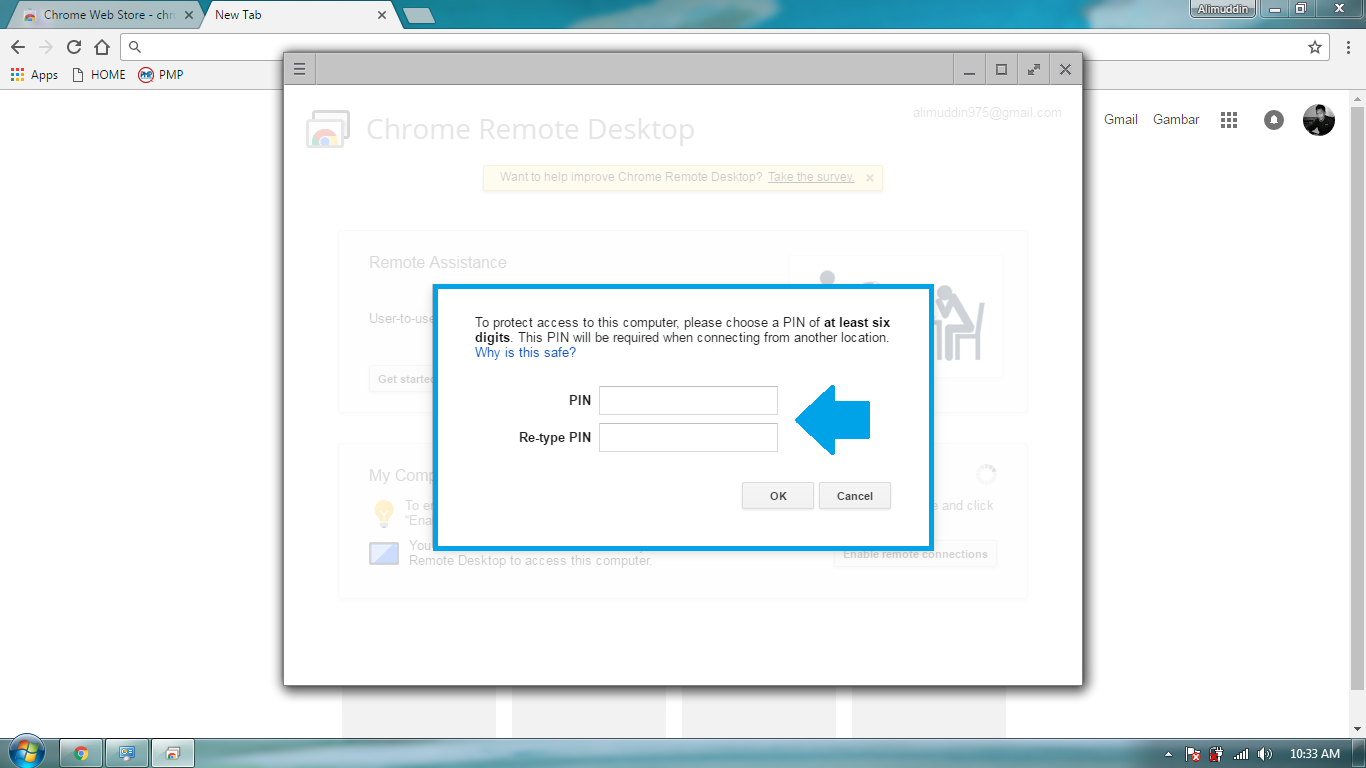Open the Chrome three-dot menu
This screenshot has width=1366, height=768.
[x=1347, y=47]
